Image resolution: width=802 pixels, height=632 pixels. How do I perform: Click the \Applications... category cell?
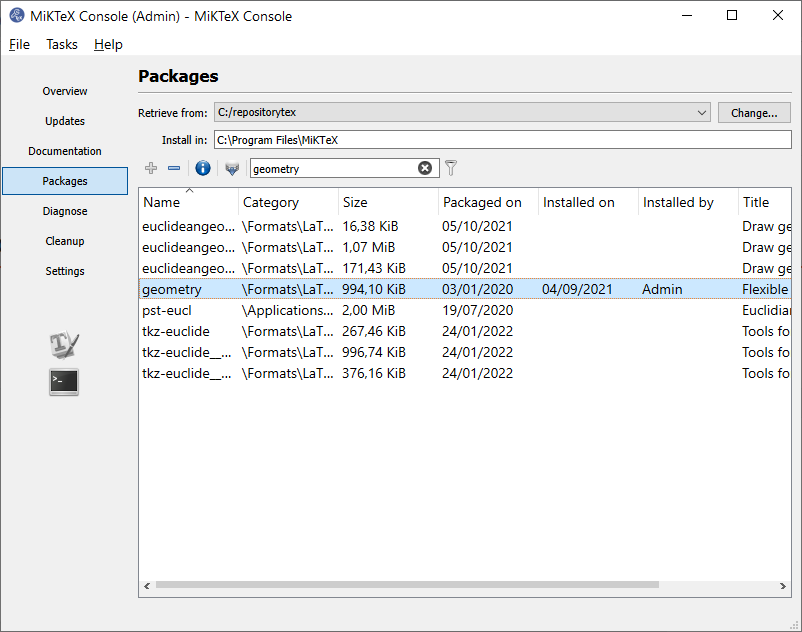[287, 310]
